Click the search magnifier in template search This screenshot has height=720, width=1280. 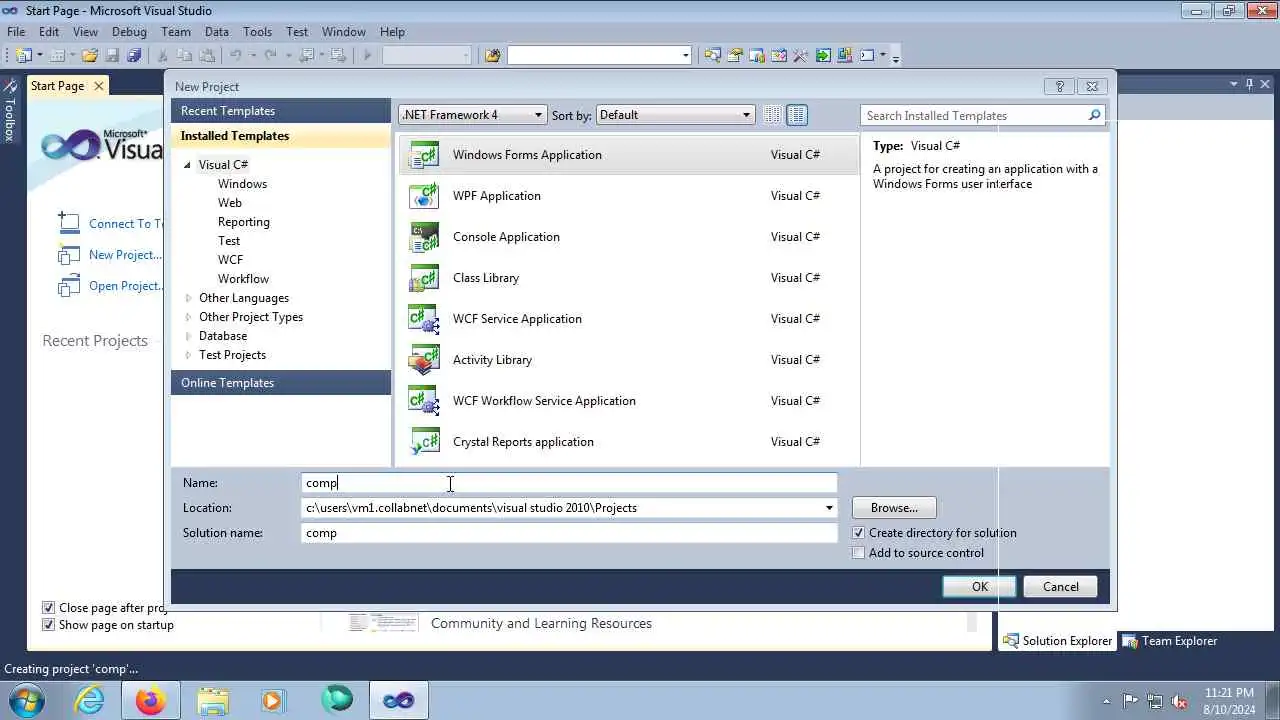1094,116
